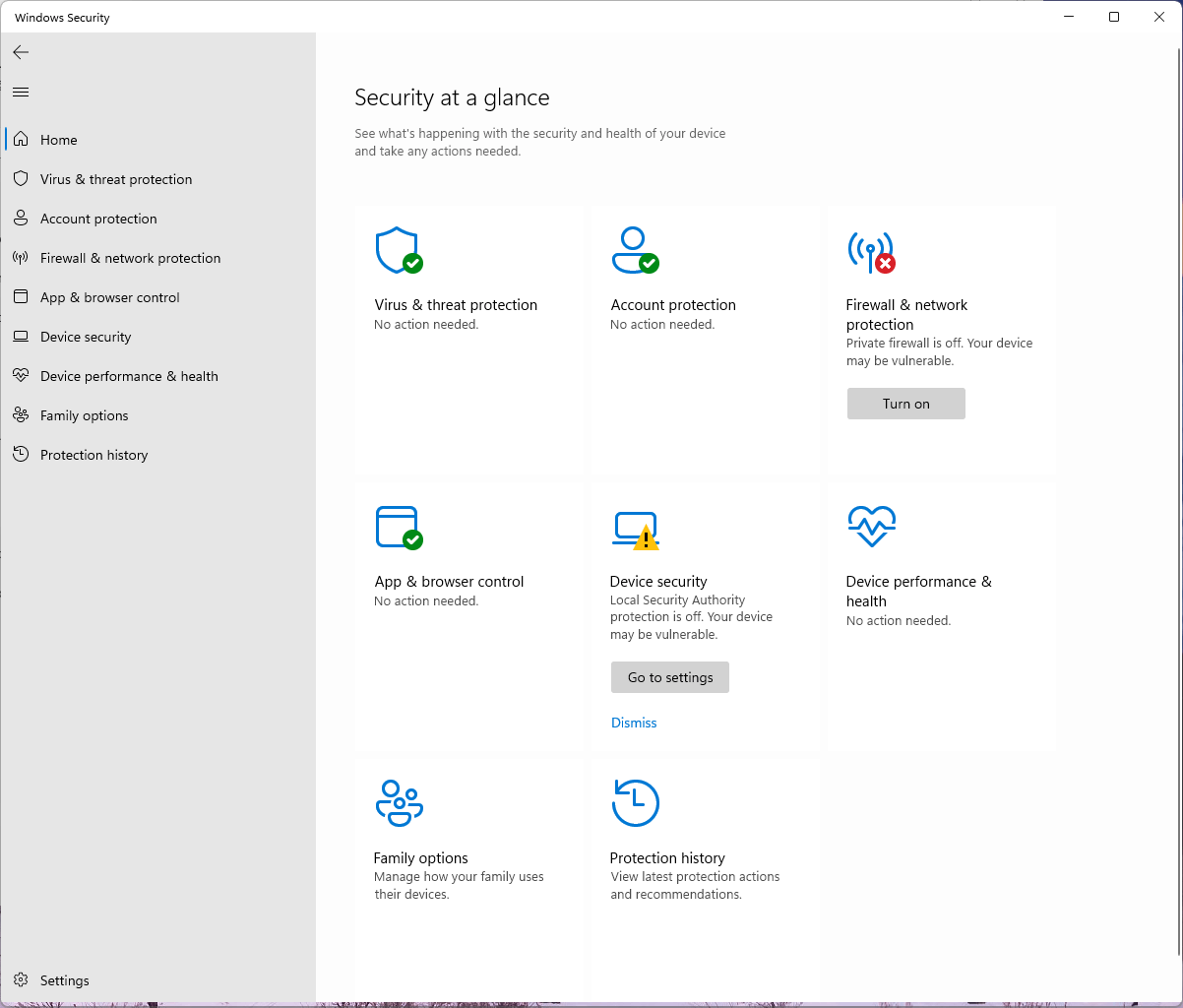Click the family icon for Family options in sidebar
This screenshot has width=1183, height=1008.
coord(21,415)
